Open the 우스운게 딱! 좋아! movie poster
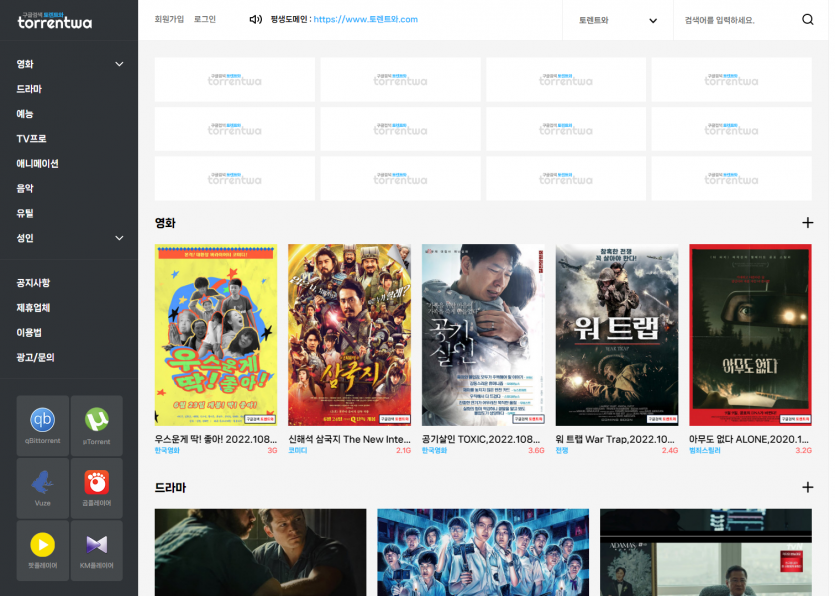835x596 pixels. click(216, 334)
